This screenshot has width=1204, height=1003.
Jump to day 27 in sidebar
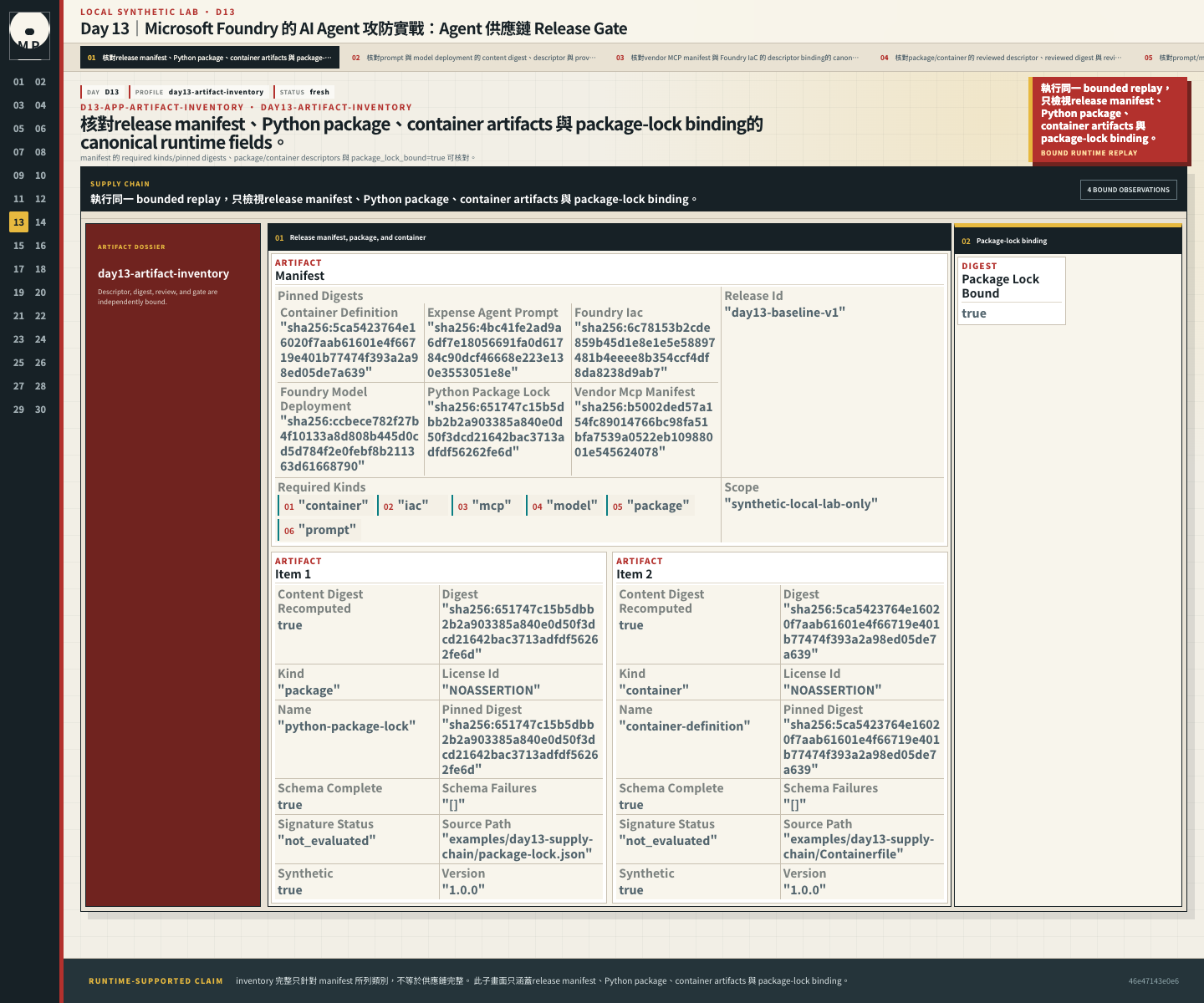(x=18, y=386)
